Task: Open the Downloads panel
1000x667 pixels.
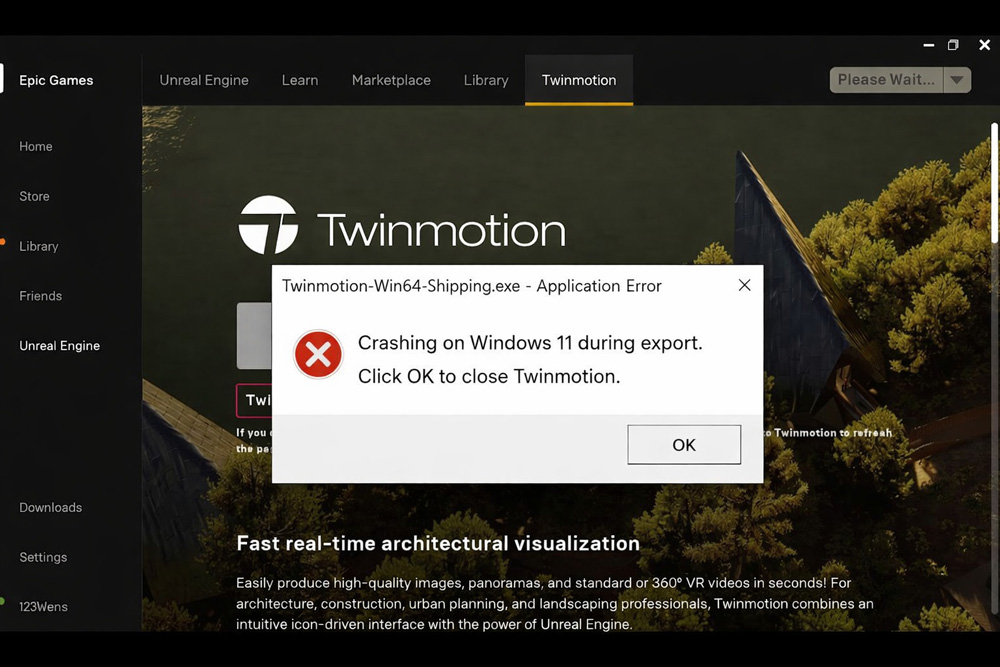Action: click(x=50, y=507)
